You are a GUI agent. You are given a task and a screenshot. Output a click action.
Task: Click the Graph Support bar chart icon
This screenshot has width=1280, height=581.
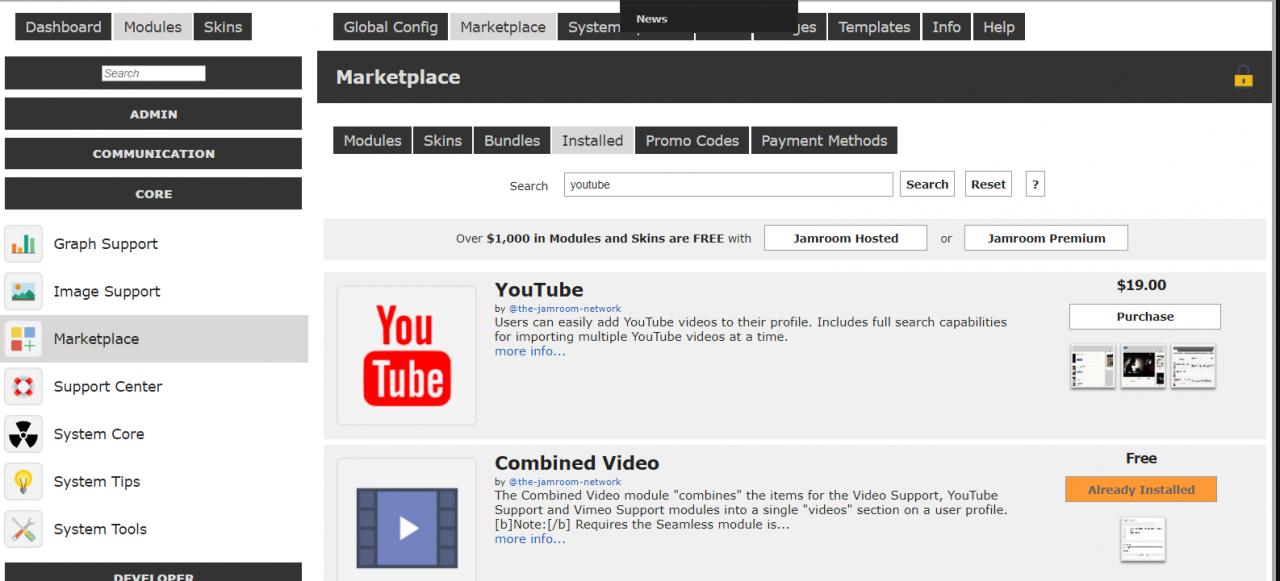24,244
